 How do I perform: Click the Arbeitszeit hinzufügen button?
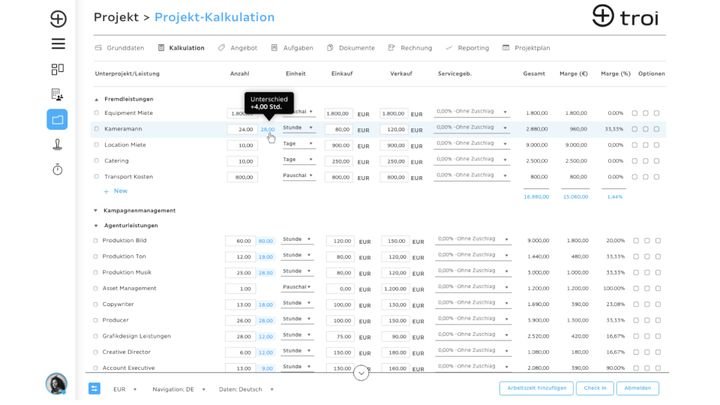click(536, 388)
